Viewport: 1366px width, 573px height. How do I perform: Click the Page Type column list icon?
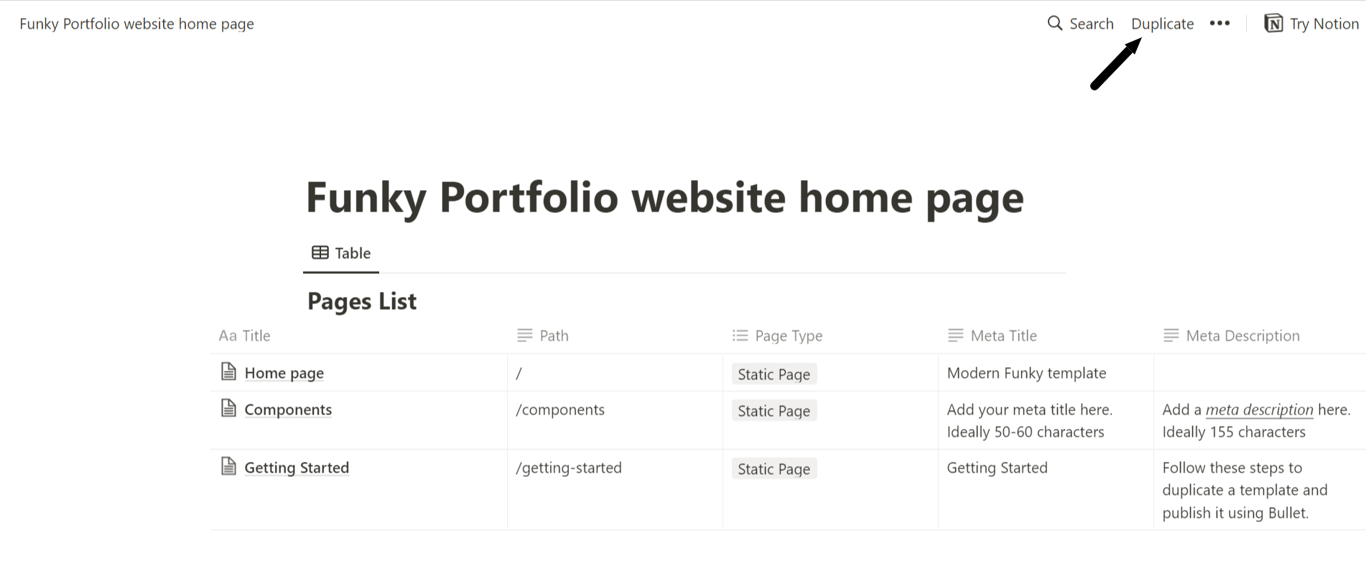[x=740, y=336]
